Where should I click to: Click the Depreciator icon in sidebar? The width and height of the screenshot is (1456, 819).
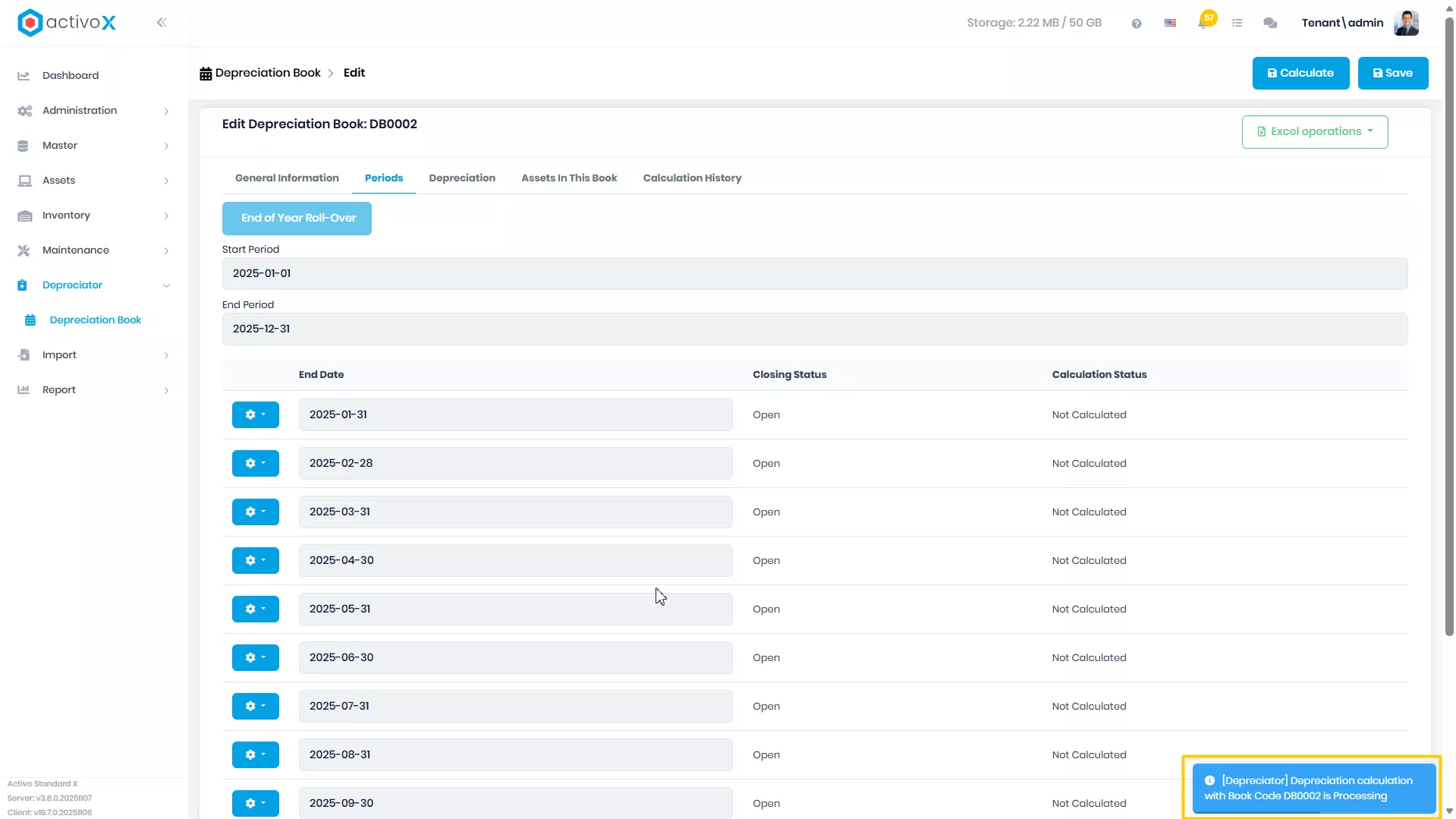point(22,285)
